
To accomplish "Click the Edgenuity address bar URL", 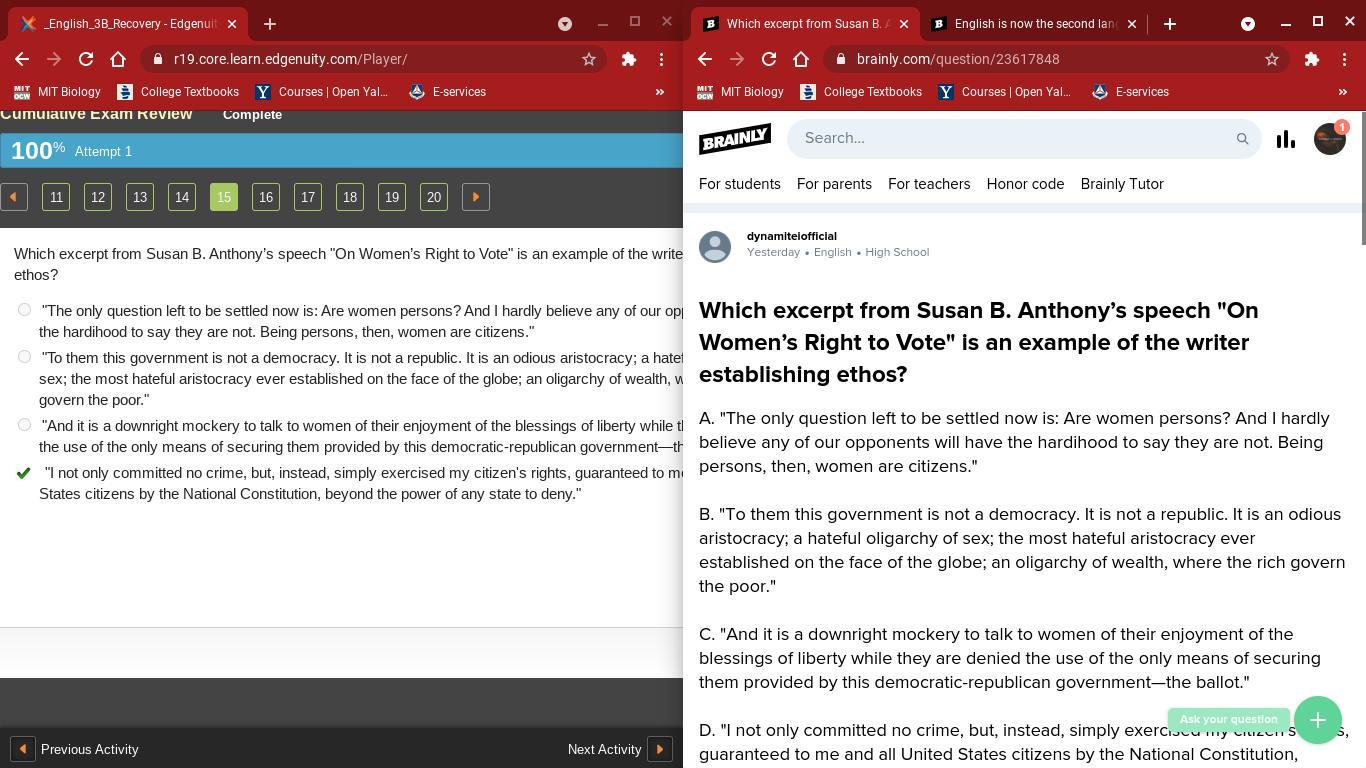I will (x=290, y=59).
